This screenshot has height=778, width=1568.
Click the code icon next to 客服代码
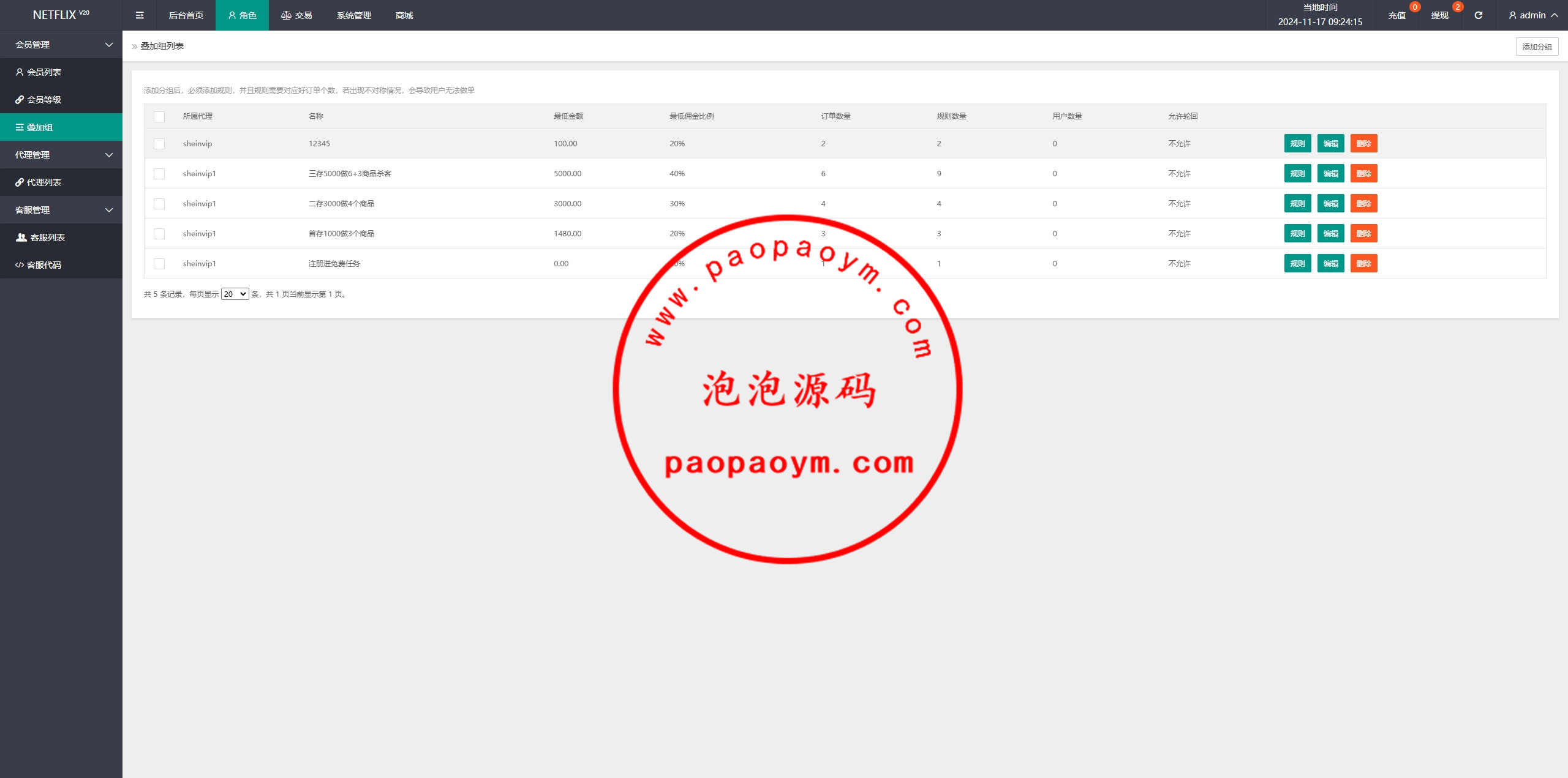(20, 265)
